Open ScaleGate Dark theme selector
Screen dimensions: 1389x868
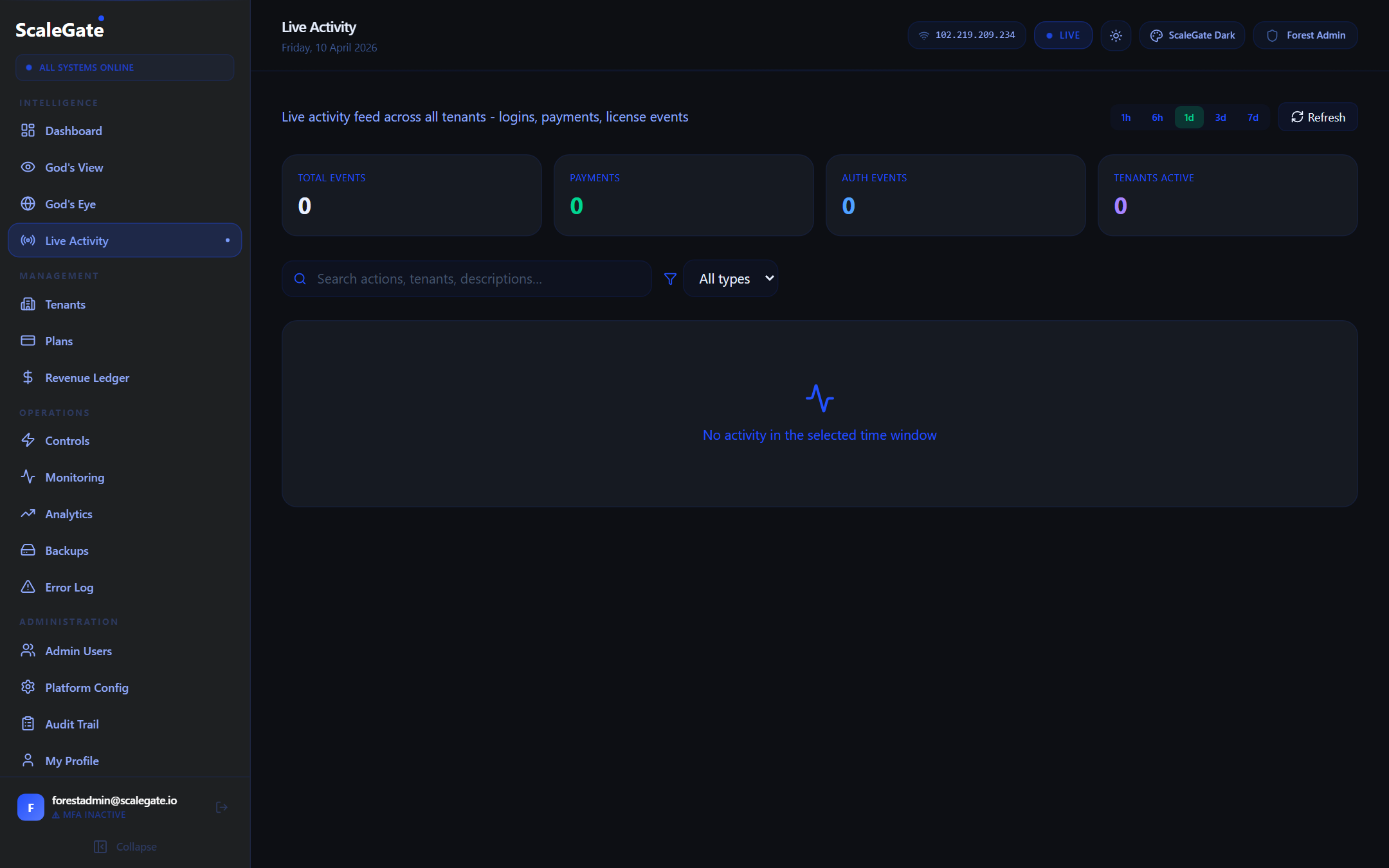1192,35
